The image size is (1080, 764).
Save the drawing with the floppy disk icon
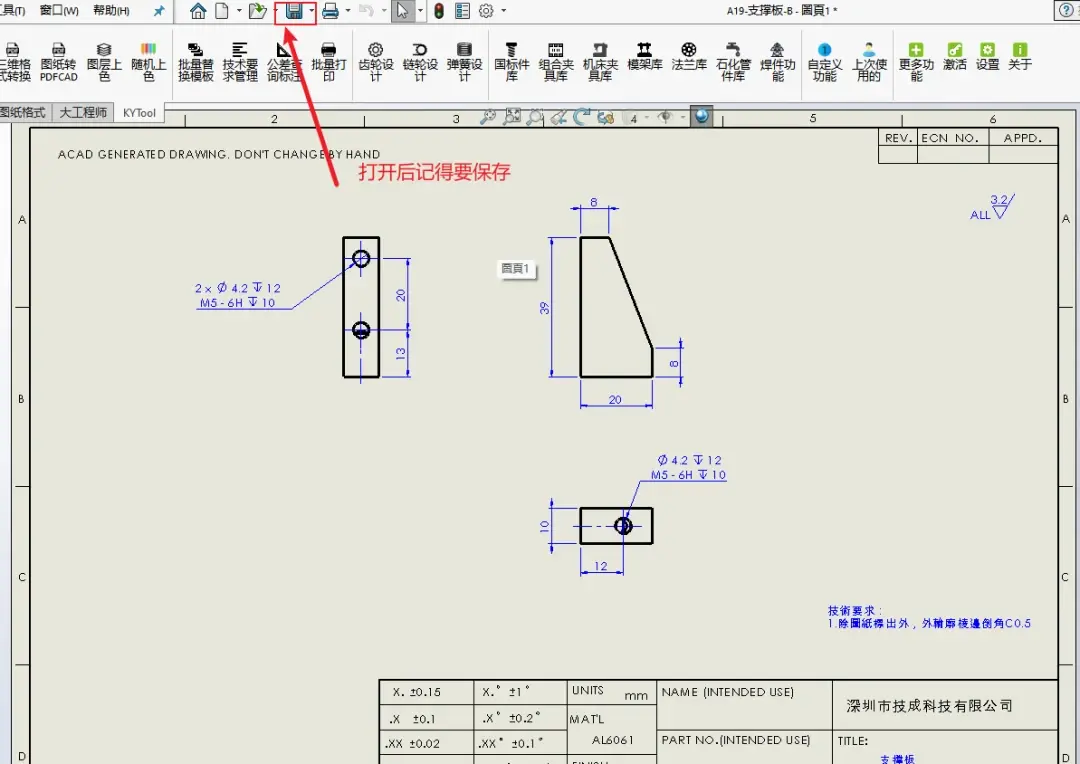tap(294, 11)
